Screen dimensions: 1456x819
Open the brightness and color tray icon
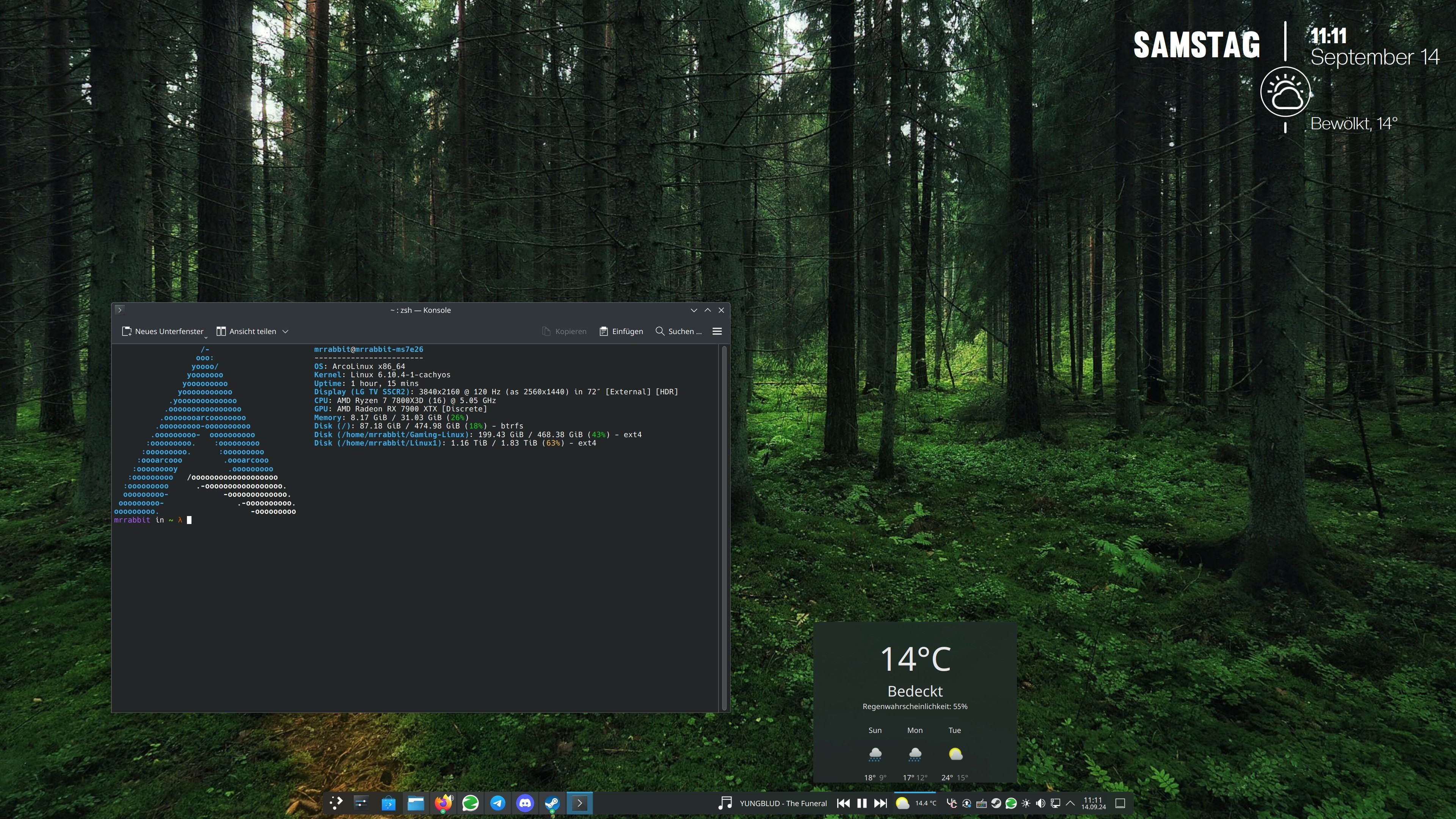(x=1026, y=803)
